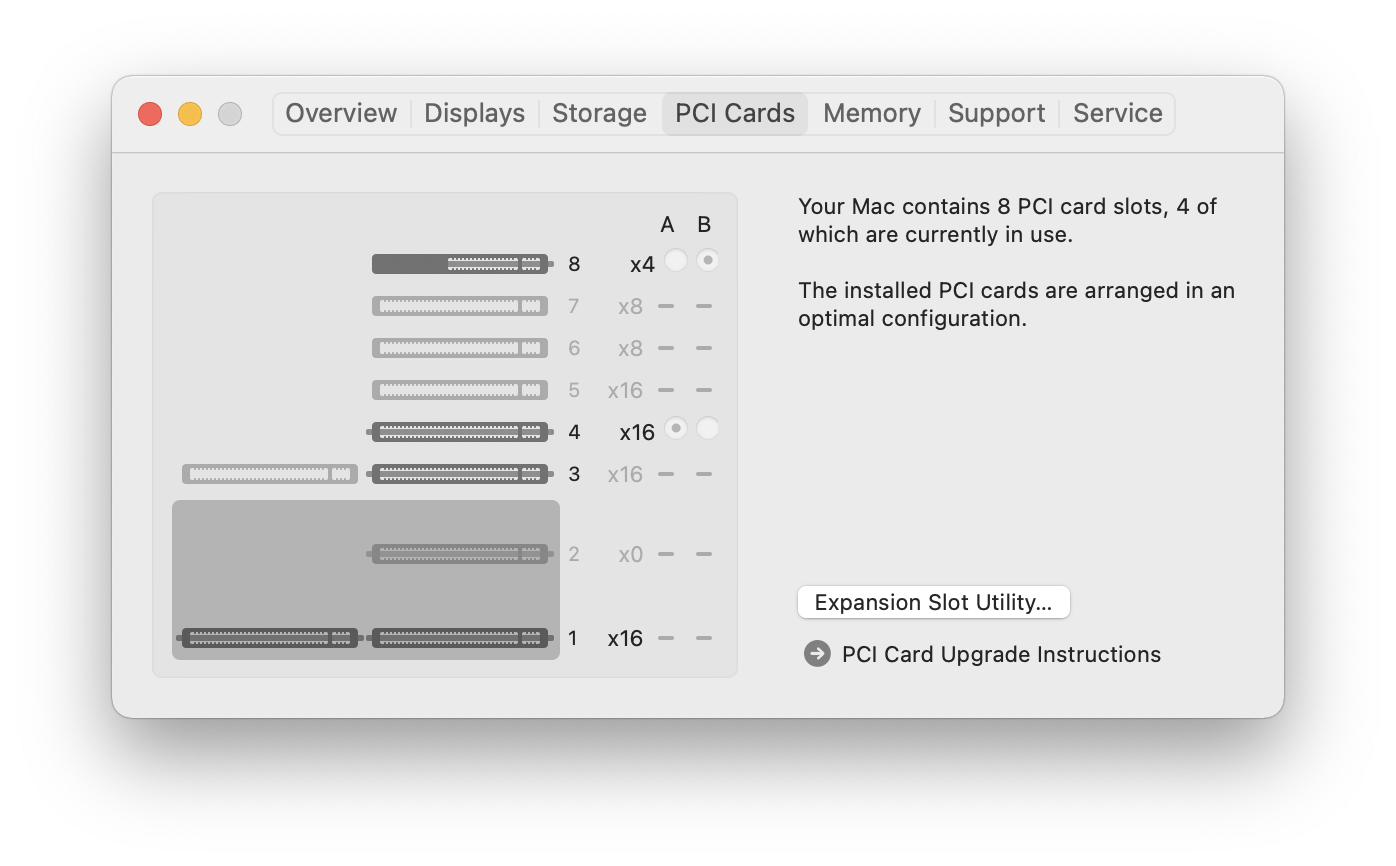Select pool A radio for slot 8

(676, 260)
